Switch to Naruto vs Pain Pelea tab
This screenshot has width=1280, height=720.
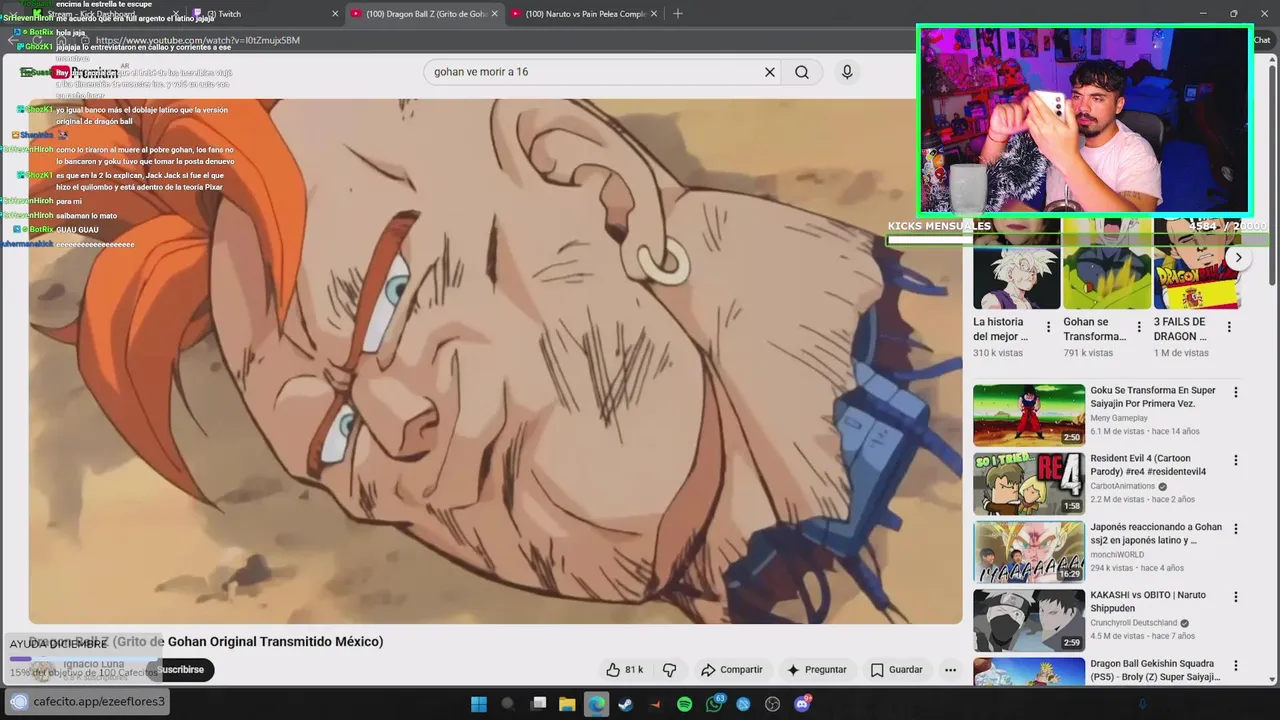coord(585,14)
